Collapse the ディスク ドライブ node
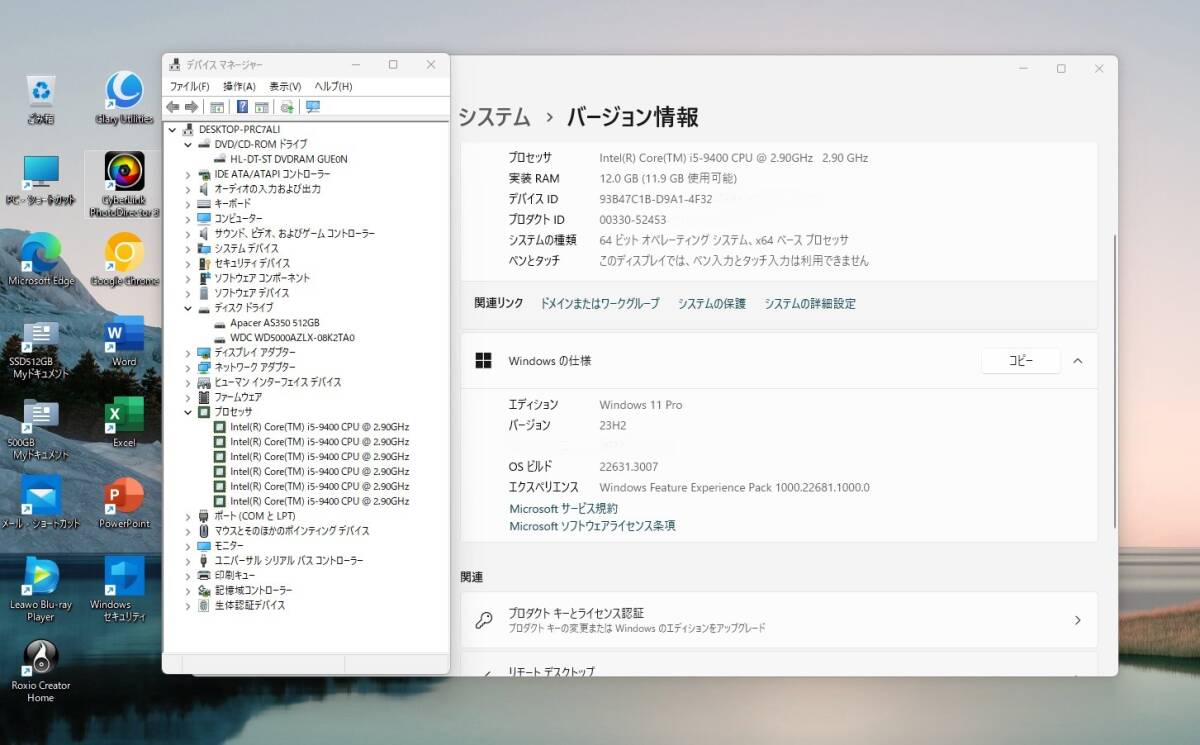 [188, 308]
